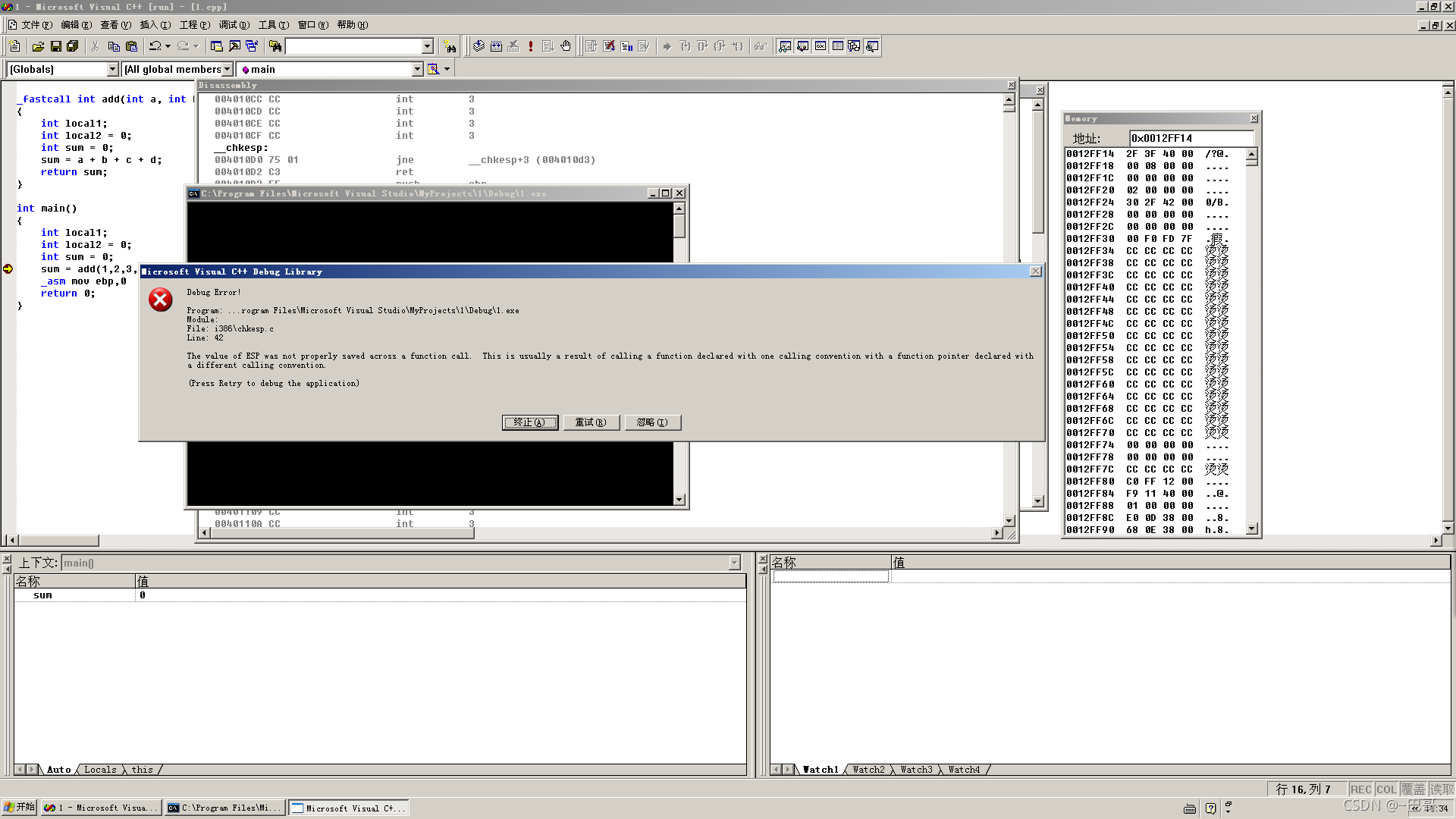Click the Break Execution icon
The image size is (1456, 819).
626,47
